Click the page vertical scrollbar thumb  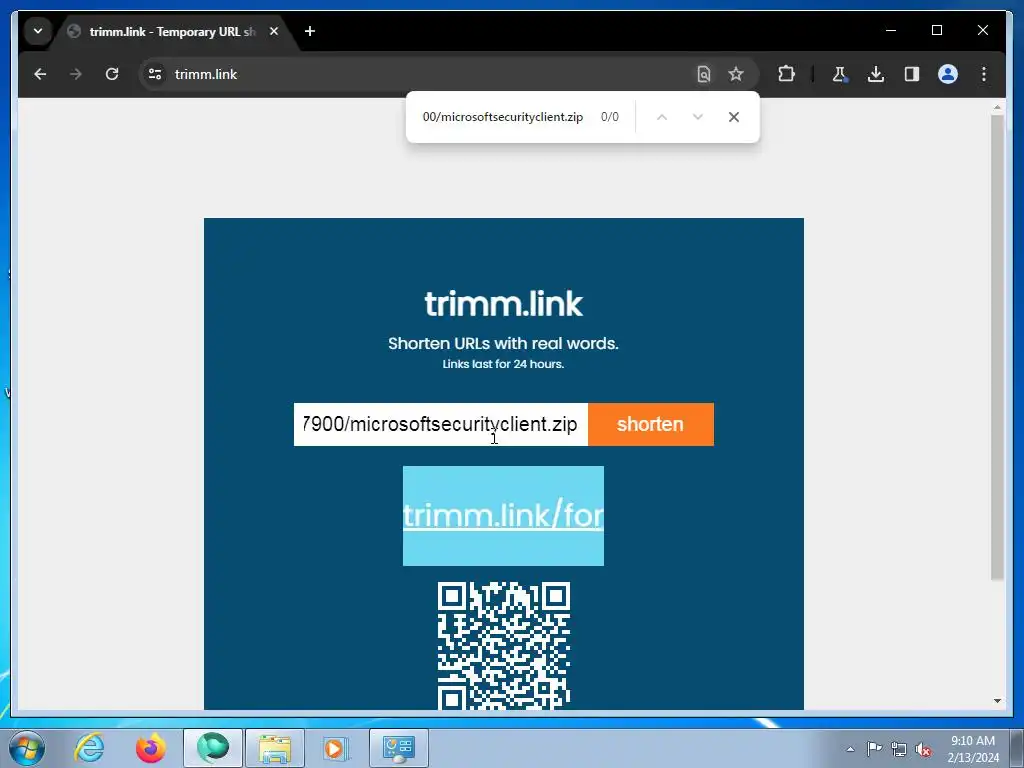[x=997, y=346]
